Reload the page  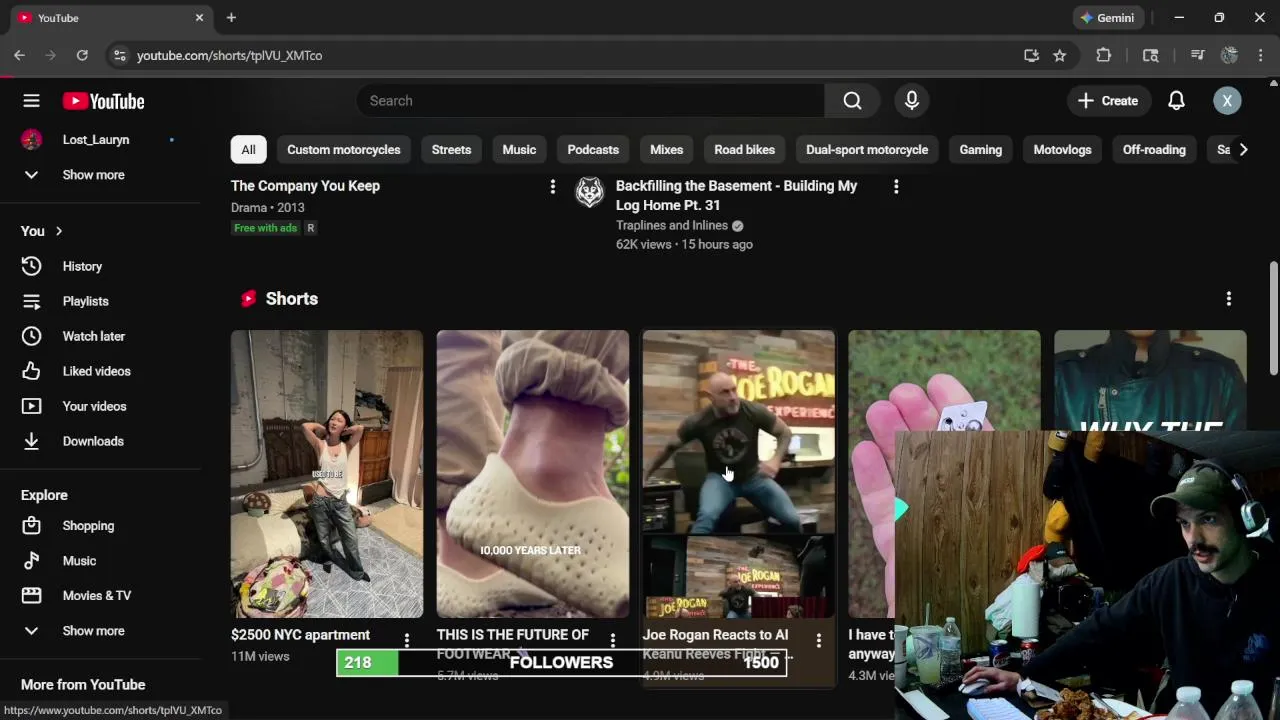[x=82, y=55]
